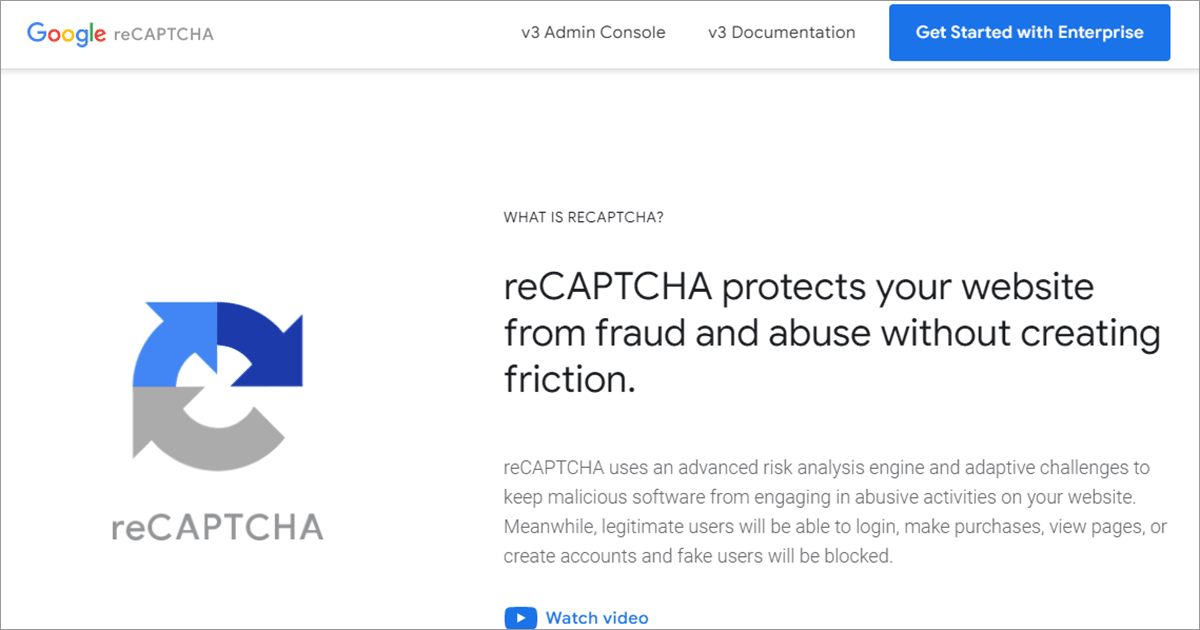Select the 'WHAT IS RECAPTCHA?' label

[x=583, y=217]
